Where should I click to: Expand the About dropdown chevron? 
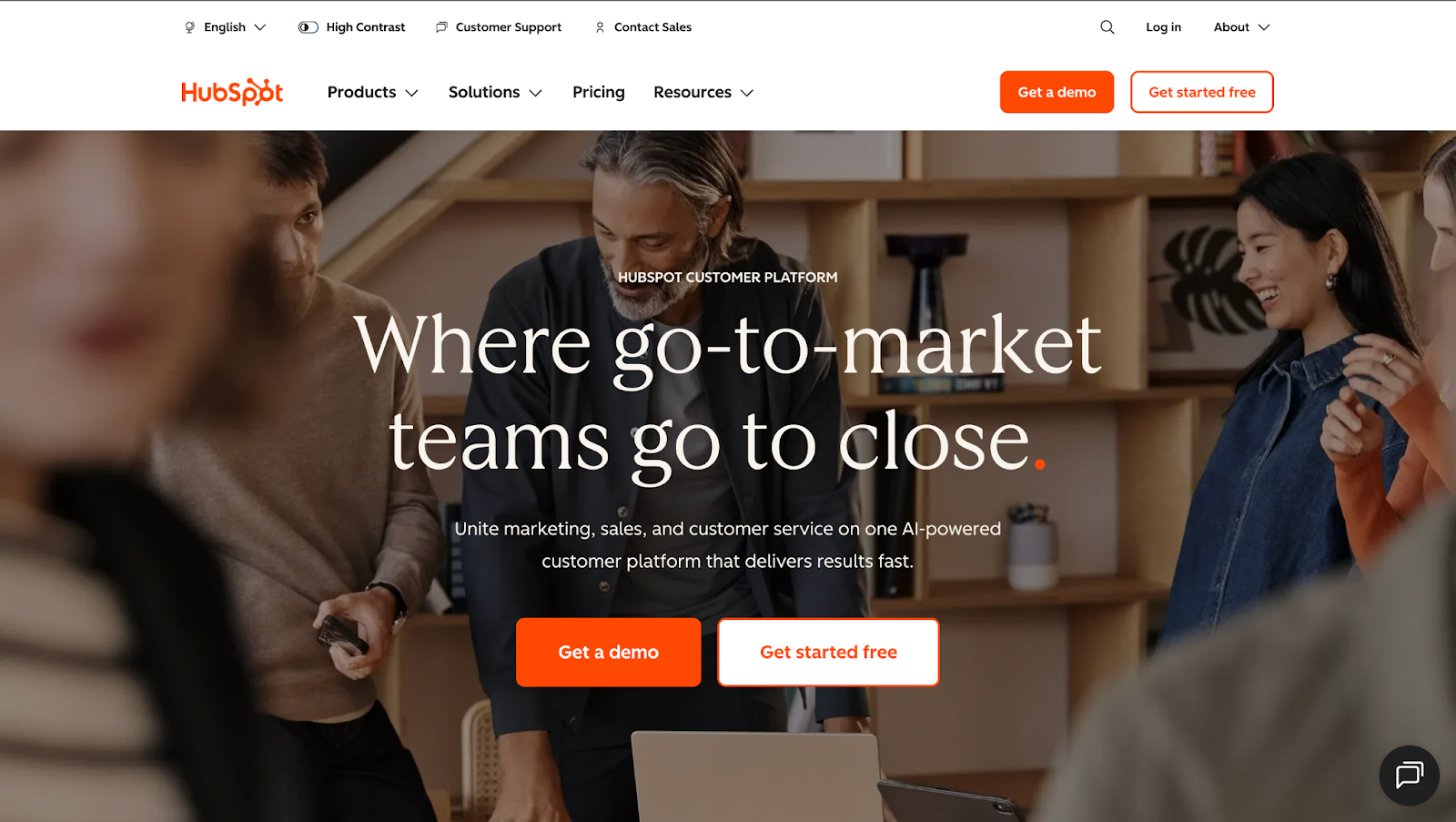(x=1264, y=27)
